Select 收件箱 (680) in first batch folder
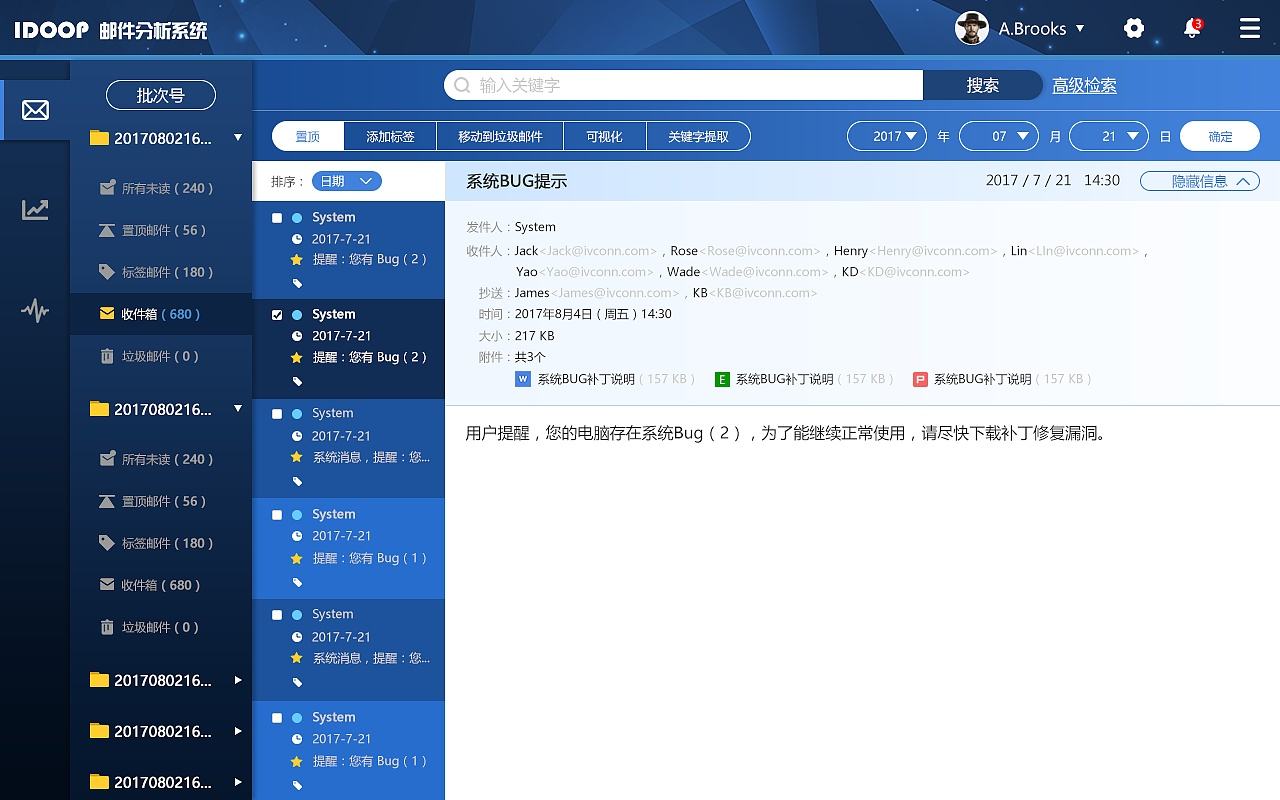Screen dimensions: 1280x800 click(x=161, y=314)
